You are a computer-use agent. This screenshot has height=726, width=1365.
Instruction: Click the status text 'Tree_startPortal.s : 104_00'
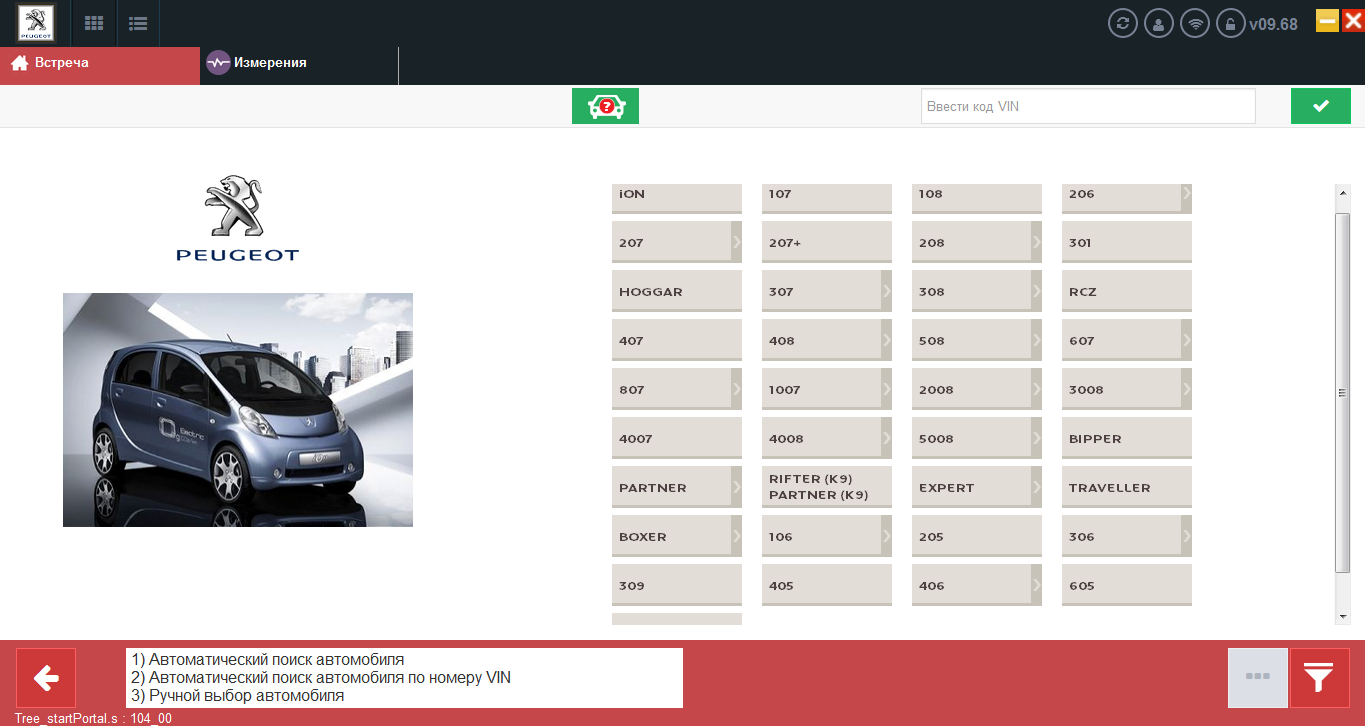pyautogui.click(x=93, y=718)
